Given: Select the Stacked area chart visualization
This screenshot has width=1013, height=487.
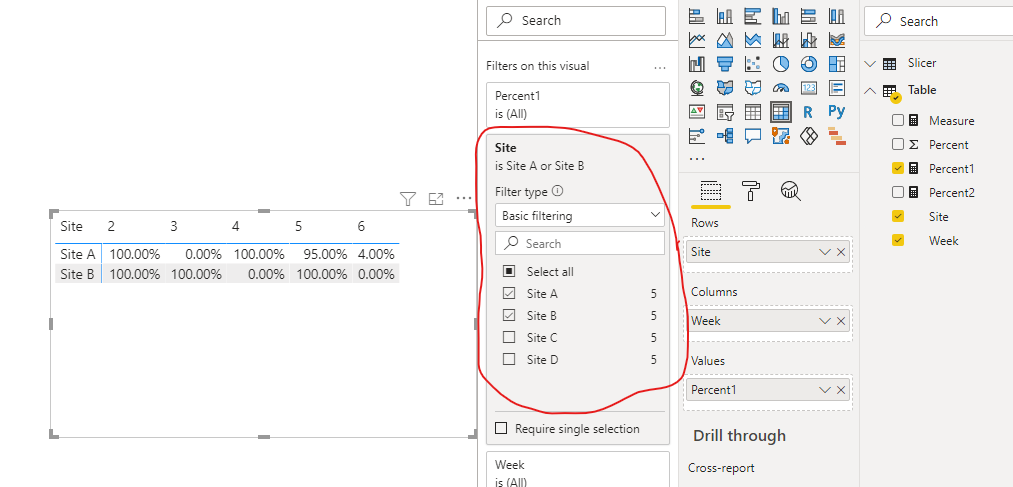Looking at the screenshot, I should point(753,40).
